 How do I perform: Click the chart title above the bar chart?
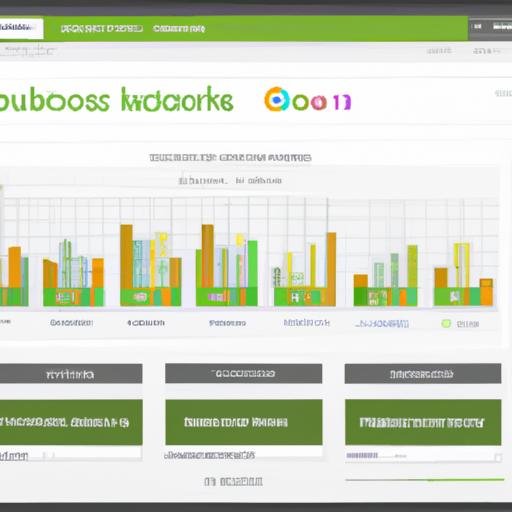point(230,157)
